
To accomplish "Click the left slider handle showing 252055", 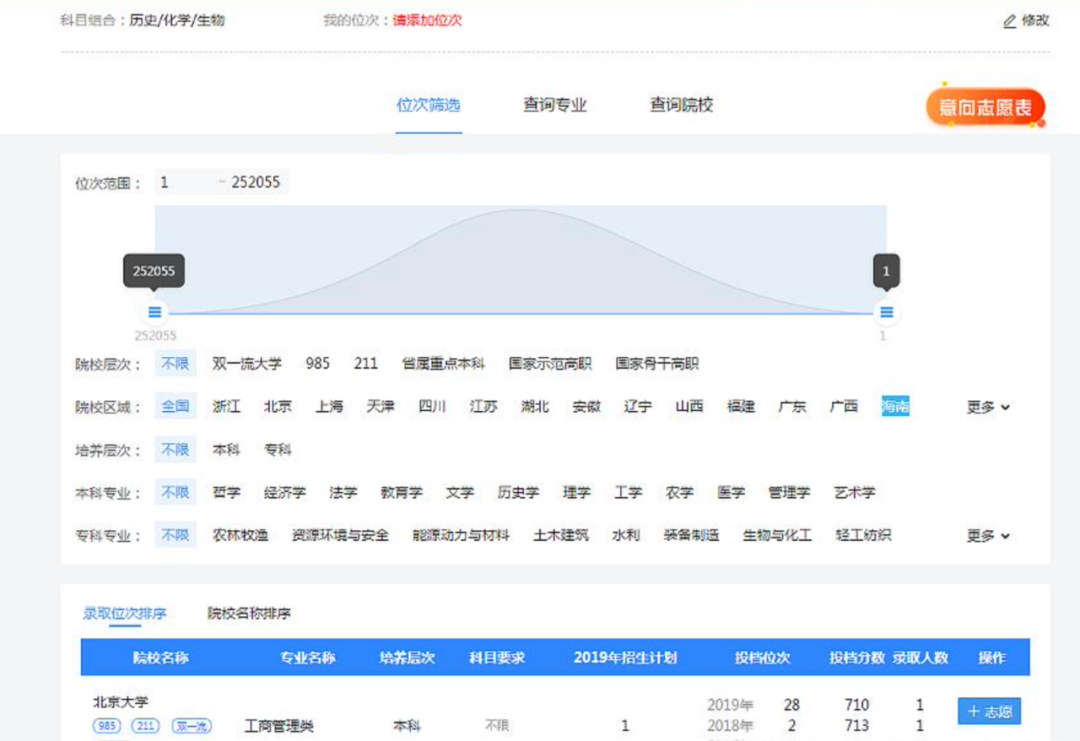I will (154, 311).
